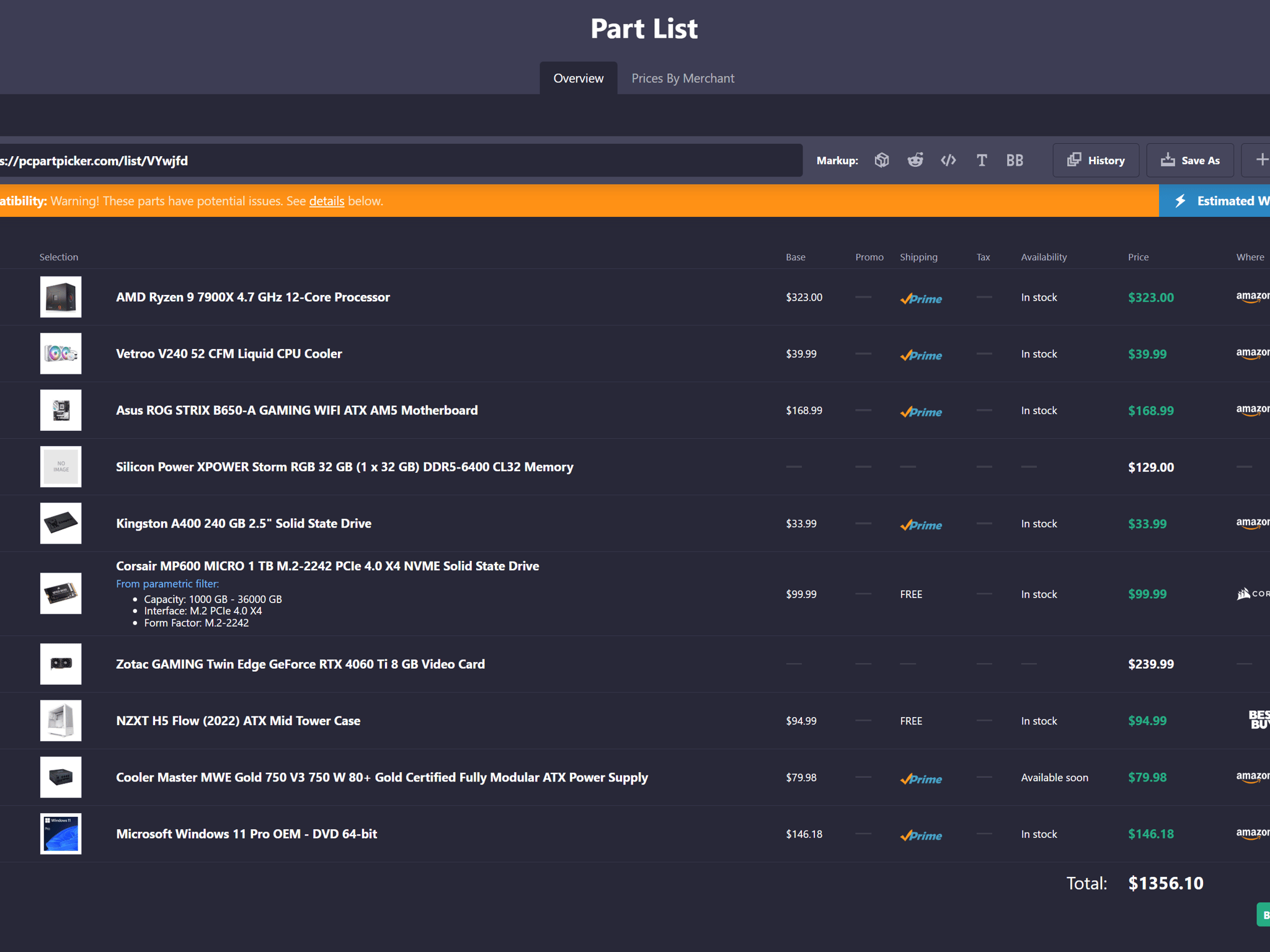Click the $79.98 price for Cooler Master PSU

(1147, 777)
